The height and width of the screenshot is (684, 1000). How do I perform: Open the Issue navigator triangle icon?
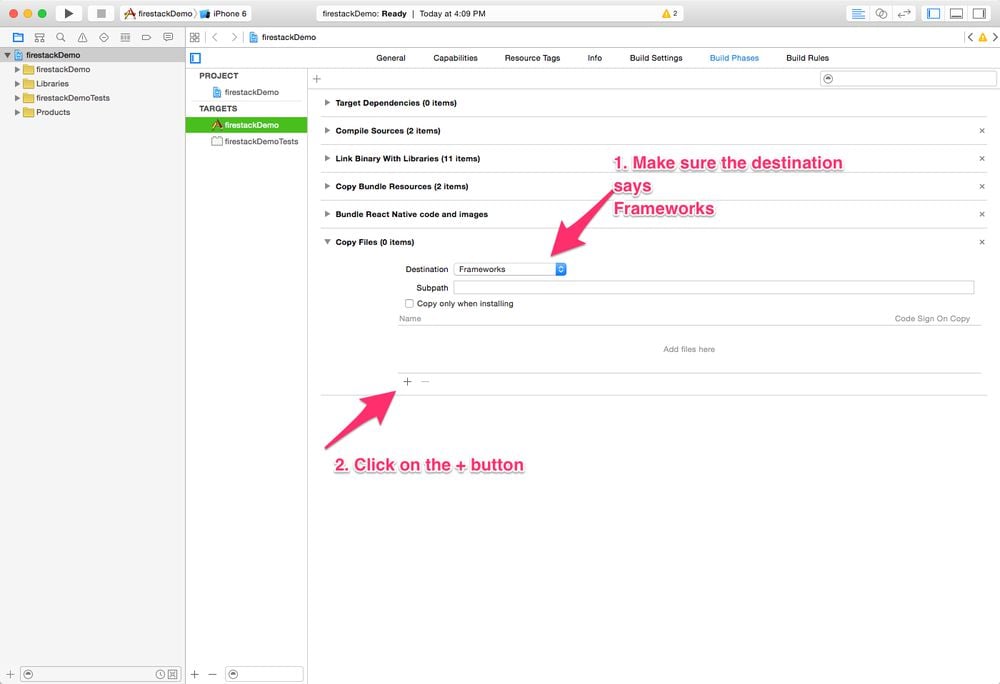(82, 38)
